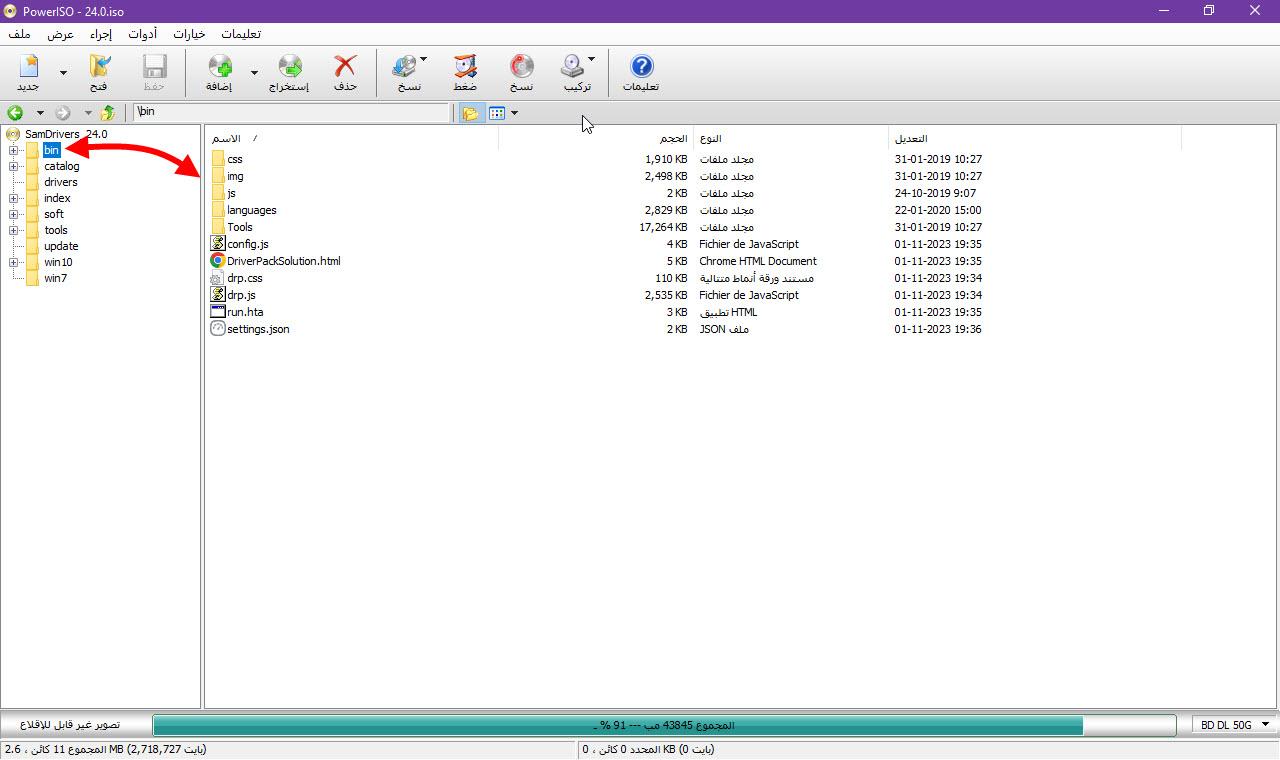Click the grey forward navigation arrow
The image size is (1280, 760).
(63, 113)
